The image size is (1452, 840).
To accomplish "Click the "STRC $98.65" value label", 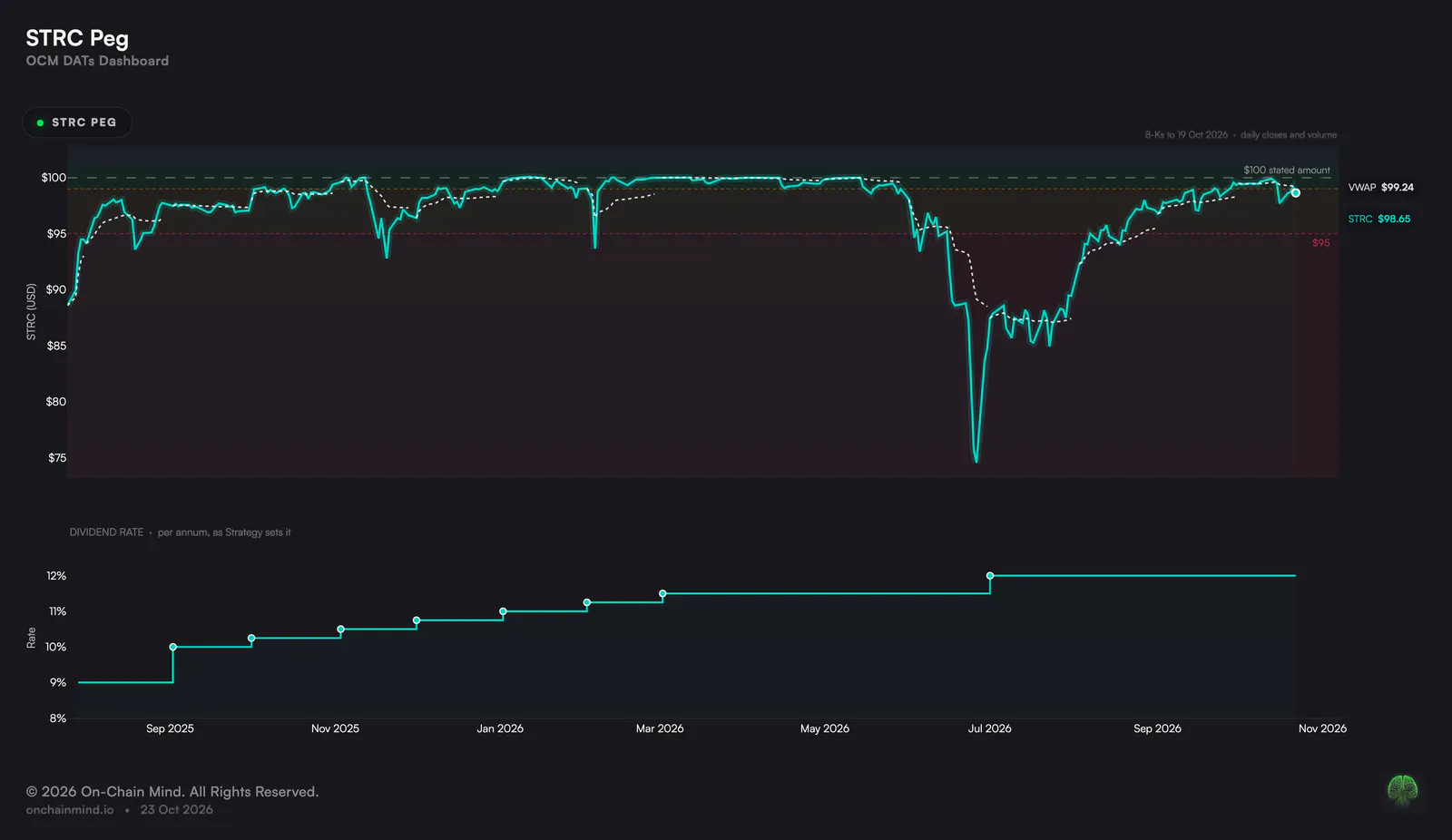I will 1378,220.
